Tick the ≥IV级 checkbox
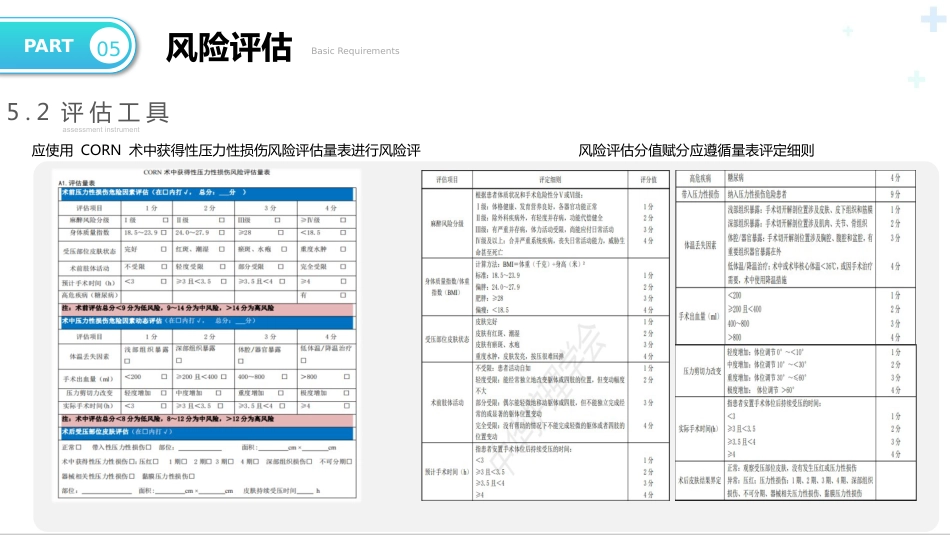The width and height of the screenshot is (950, 535). coord(343,220)
